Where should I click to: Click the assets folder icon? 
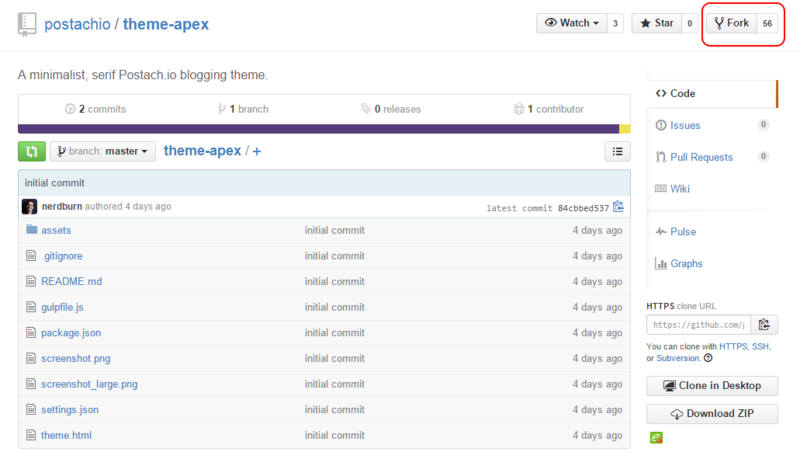[32, 230]
